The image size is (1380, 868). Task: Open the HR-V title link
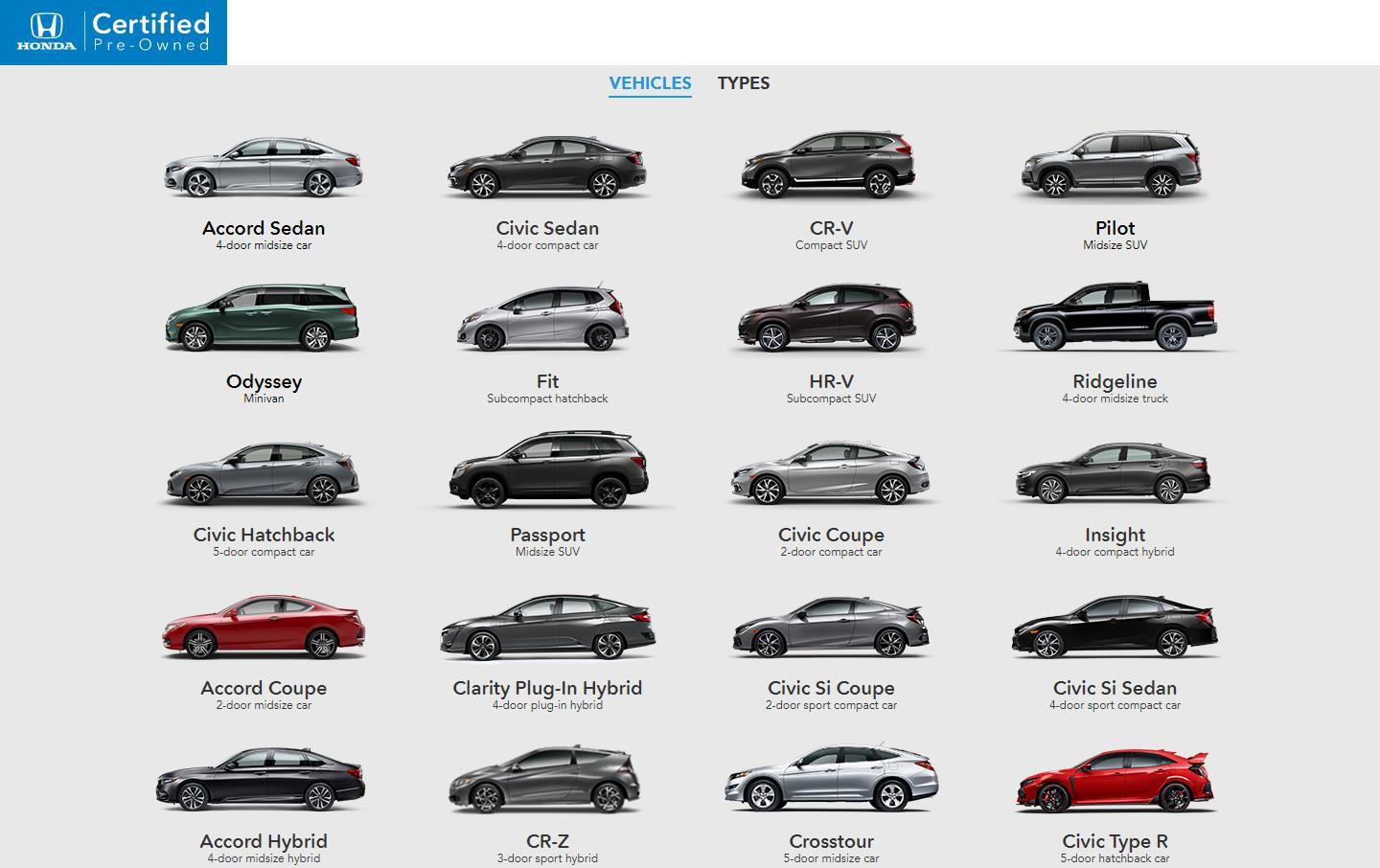pyautogui.click(x=831, y=381)
